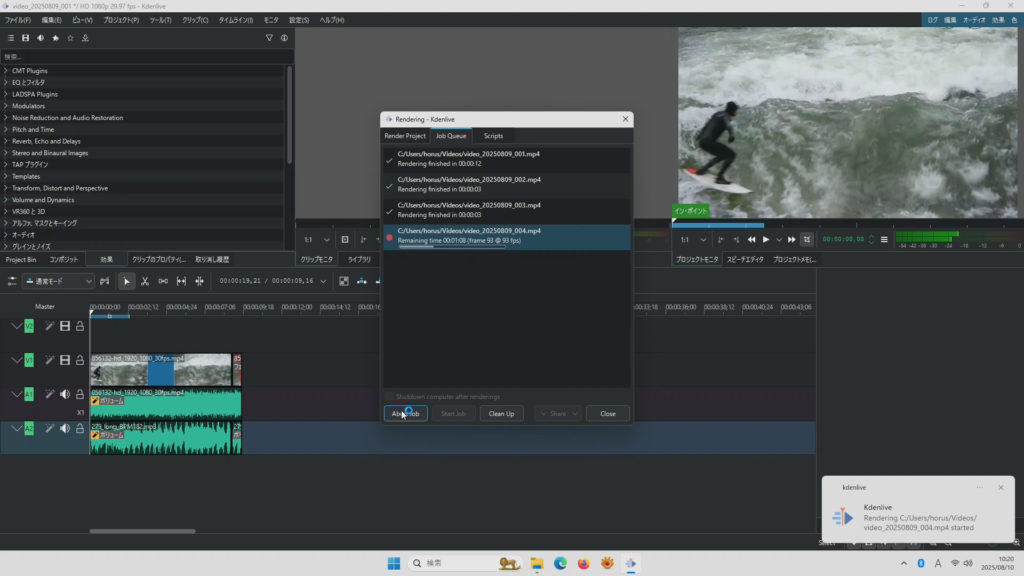Open the Firefox icon in the taskbar
The height and width of the screenshot is (576, 1024).
[584, 563]
